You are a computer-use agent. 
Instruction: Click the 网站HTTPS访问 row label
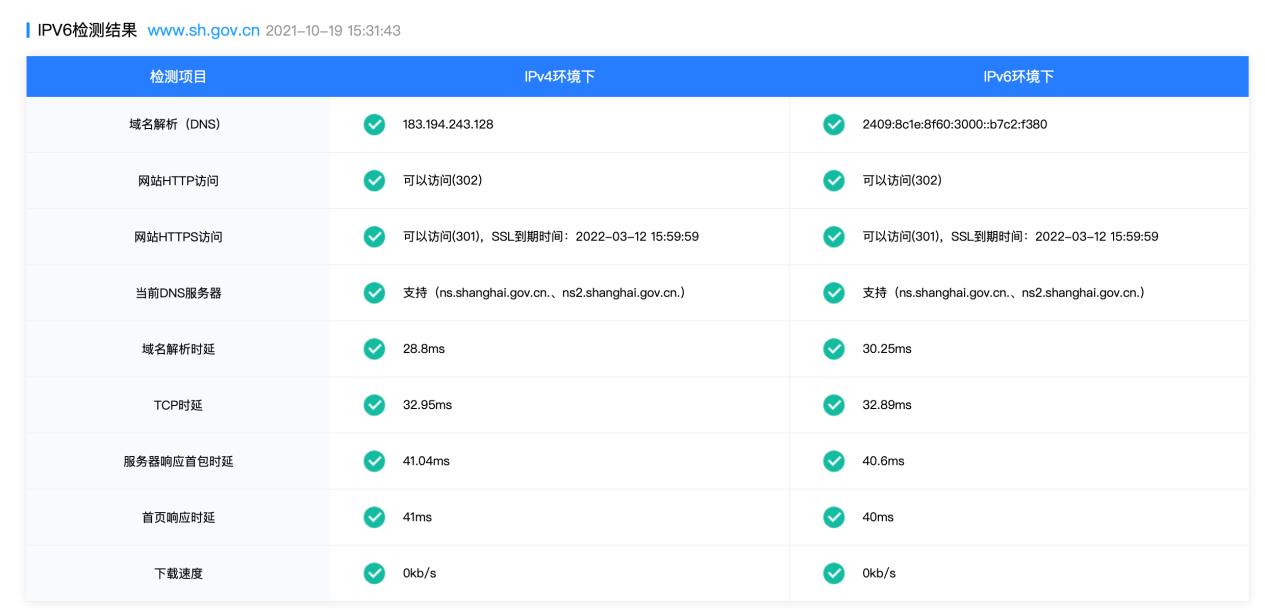[x=178, y=237]
